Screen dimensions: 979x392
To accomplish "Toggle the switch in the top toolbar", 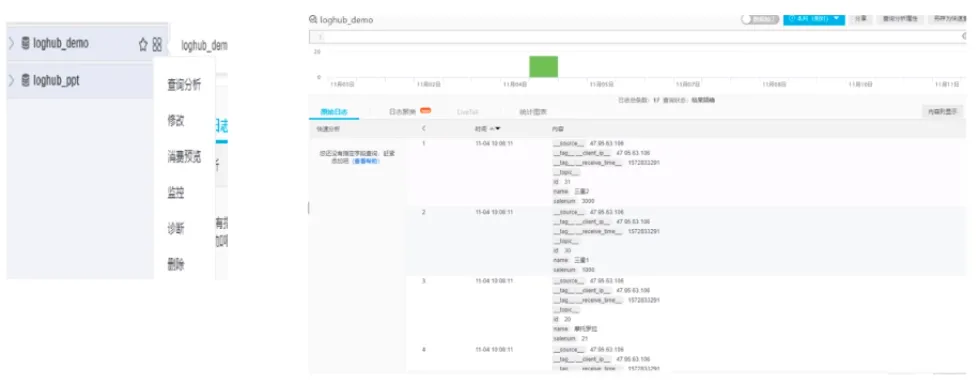I will [760, 19].
